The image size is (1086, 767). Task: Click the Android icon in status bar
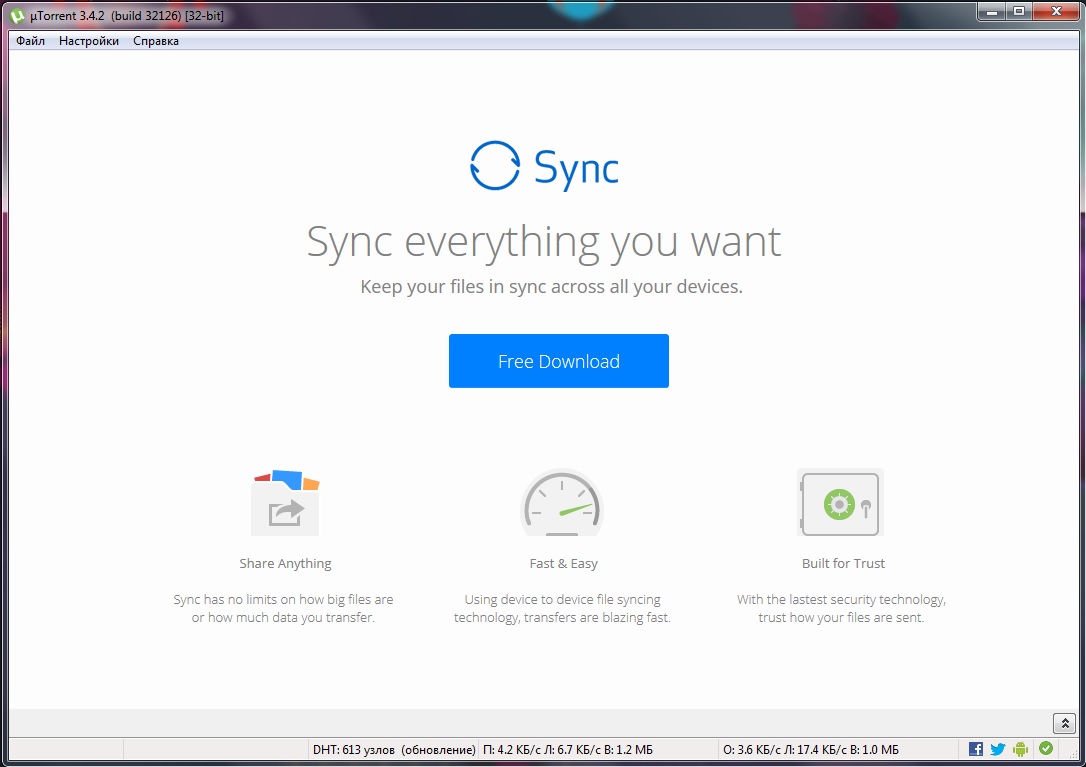(1020, 749)
